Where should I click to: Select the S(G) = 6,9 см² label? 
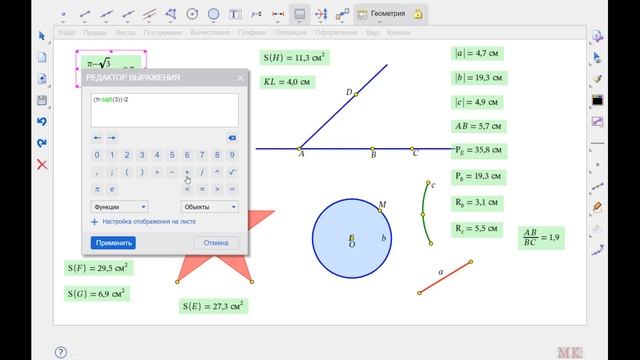[97, 294]
